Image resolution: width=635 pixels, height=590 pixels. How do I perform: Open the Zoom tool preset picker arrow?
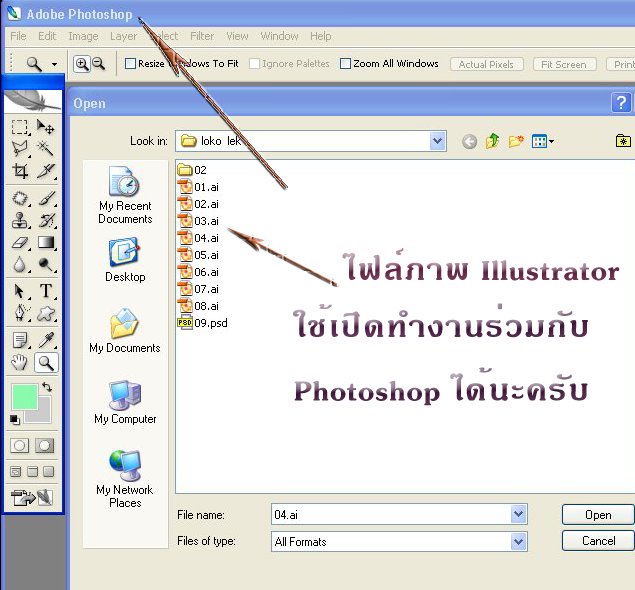click(x=54, y=64)
